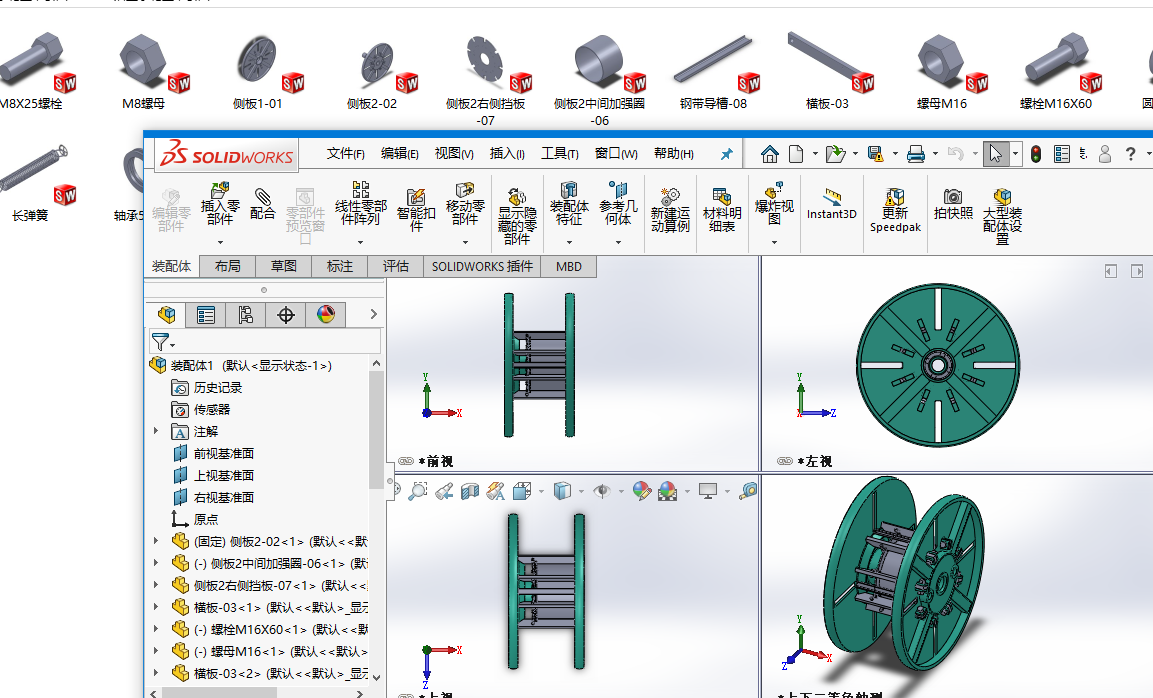Open Linear Component Pattern tool

pyautogui.click(x=360, y=190)
